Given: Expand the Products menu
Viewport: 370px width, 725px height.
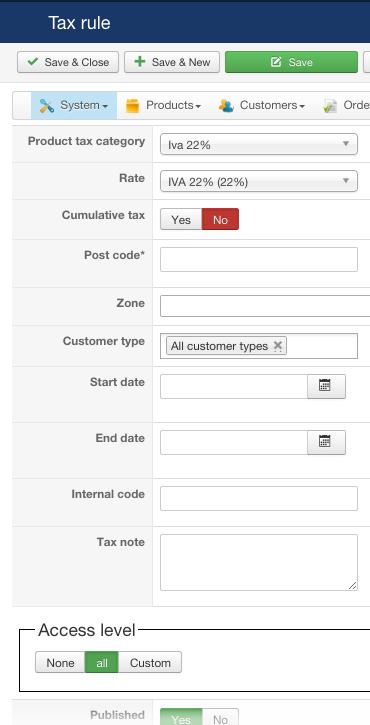Looking at the screenshot, I should coord(164,105).
